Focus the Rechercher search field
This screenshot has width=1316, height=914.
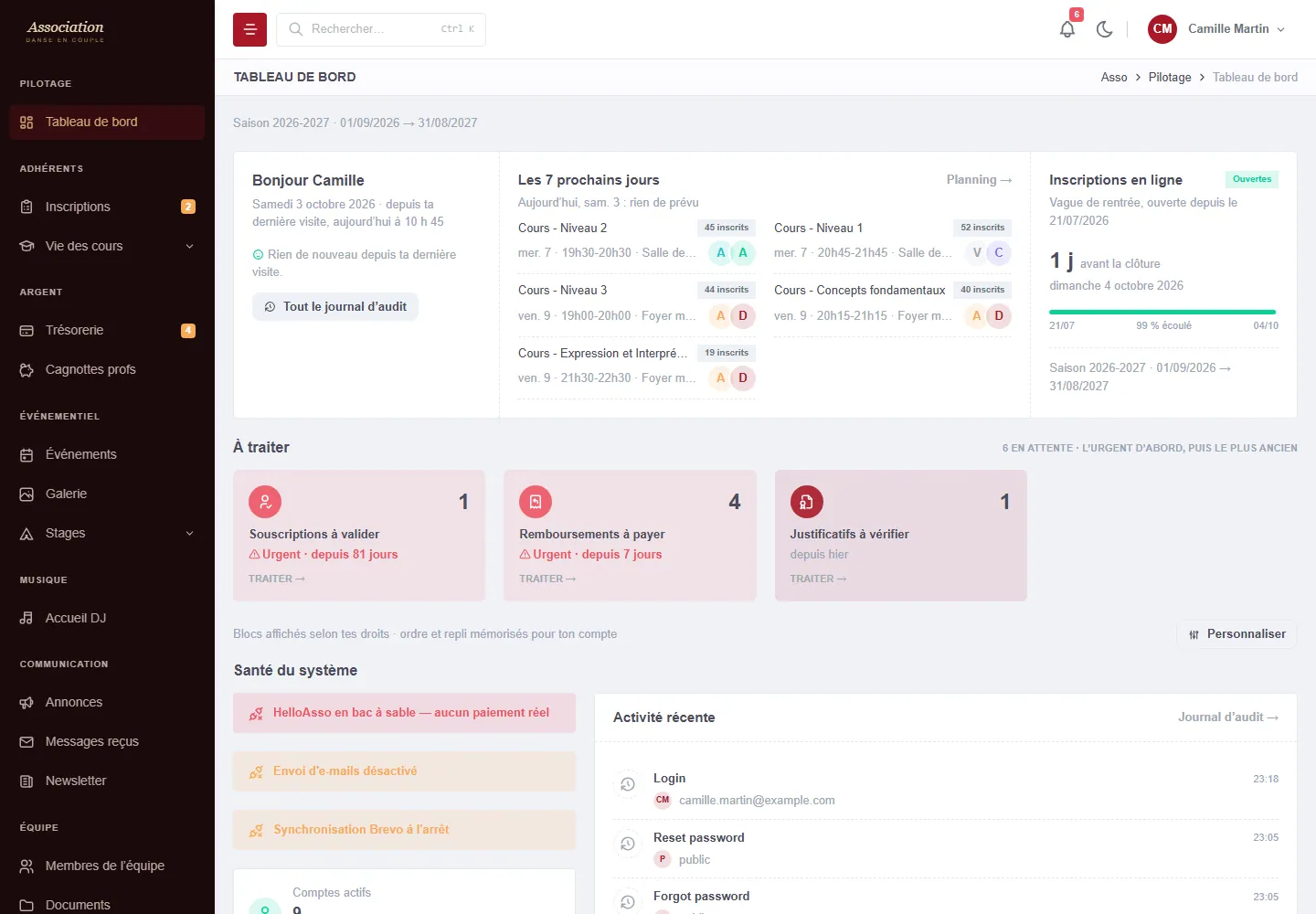[381, 29]
